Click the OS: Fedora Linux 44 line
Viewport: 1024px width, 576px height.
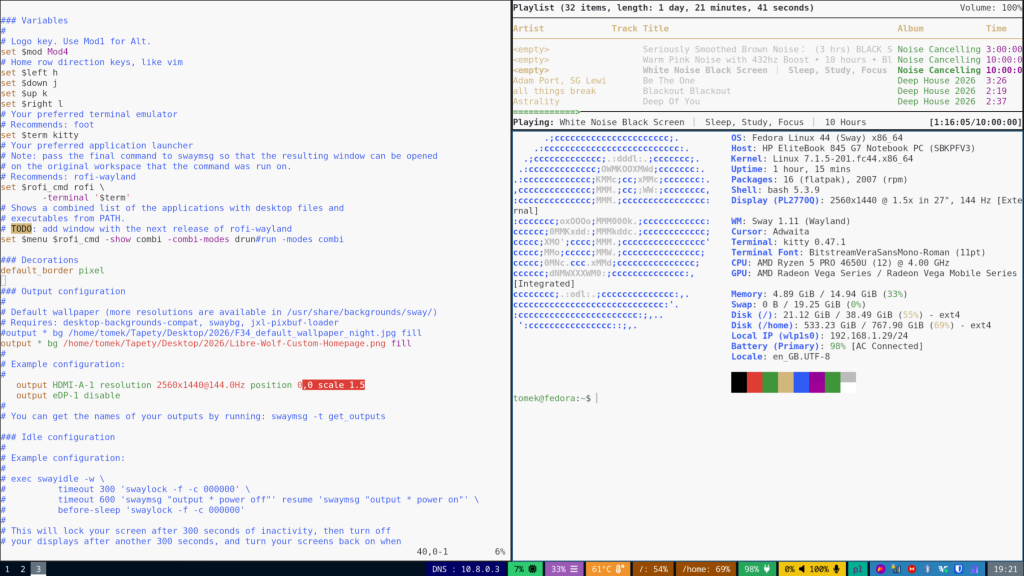coord(817,138)
